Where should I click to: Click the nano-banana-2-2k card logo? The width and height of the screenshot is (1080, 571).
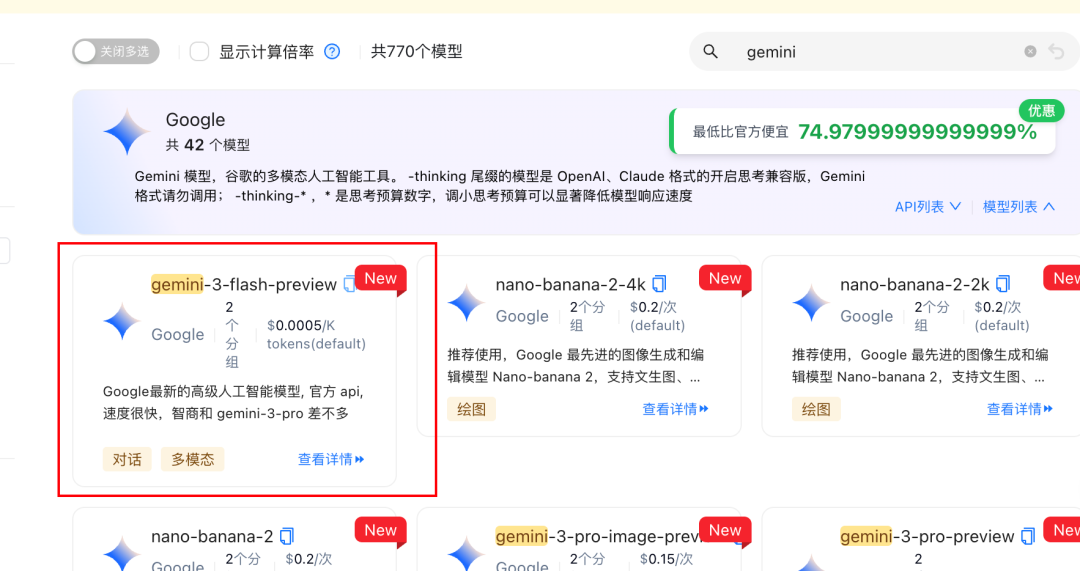coord(811,302)
